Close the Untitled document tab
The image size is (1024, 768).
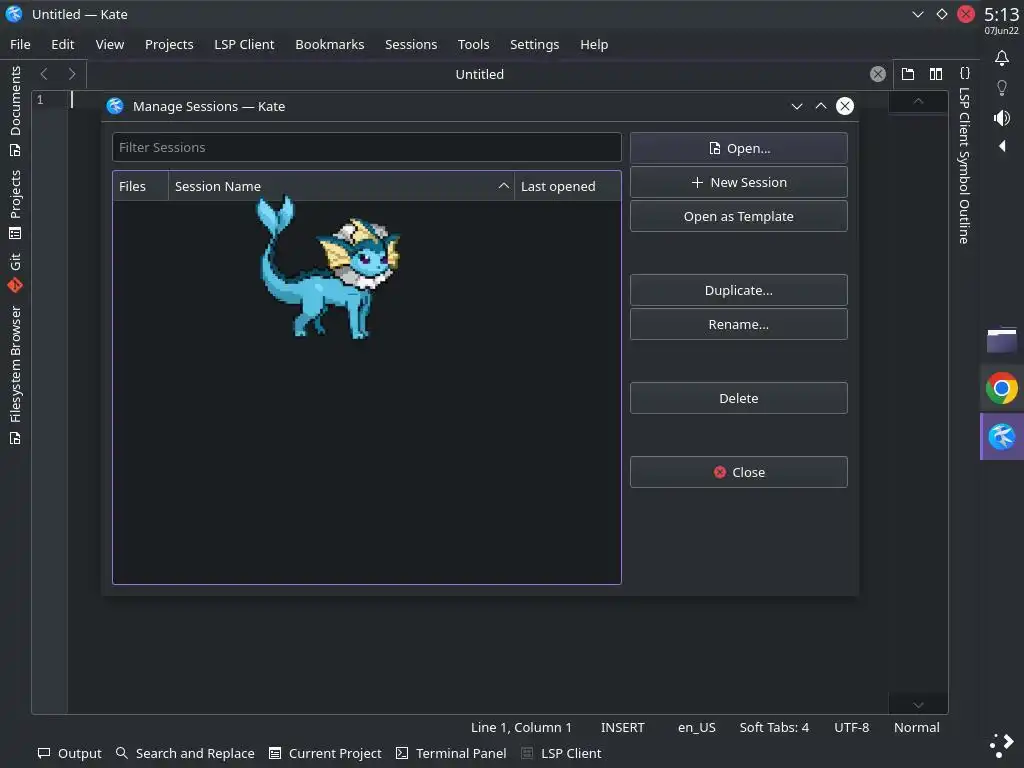(878, 74)
